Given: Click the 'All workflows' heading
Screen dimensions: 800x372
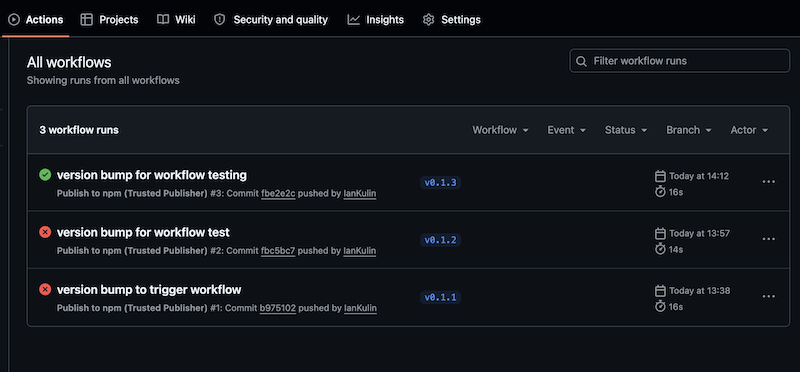Looking at the screenshot, I should pyautogui.click(x=69, y=62).
